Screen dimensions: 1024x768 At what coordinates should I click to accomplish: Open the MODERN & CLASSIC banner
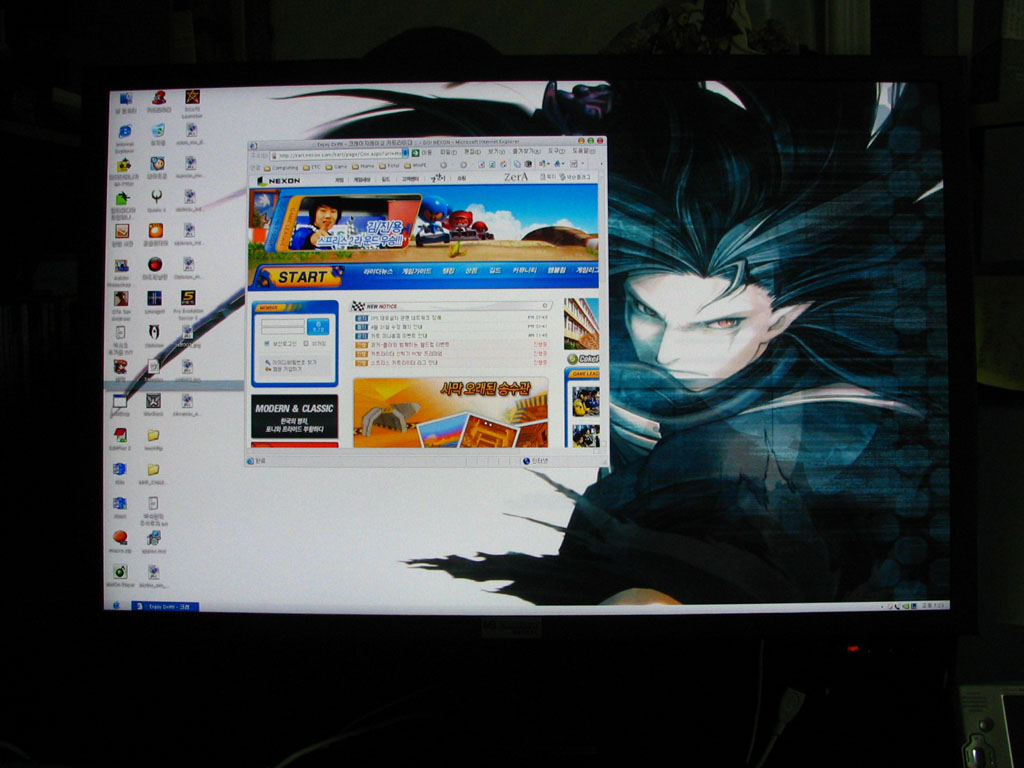pos(295,417)
